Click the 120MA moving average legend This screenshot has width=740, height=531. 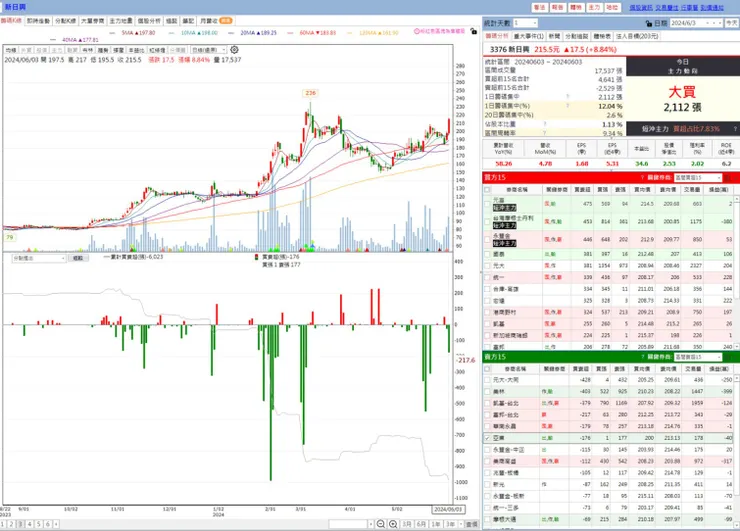pyautogui.click(x=378, y=33)
